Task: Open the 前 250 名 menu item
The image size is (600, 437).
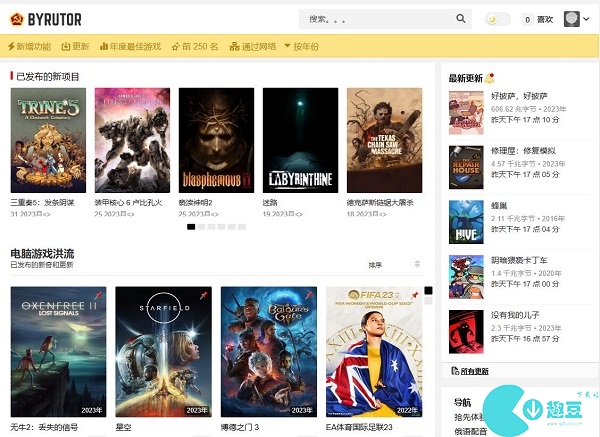Action: pyautogui.click(x=195, y=47)
